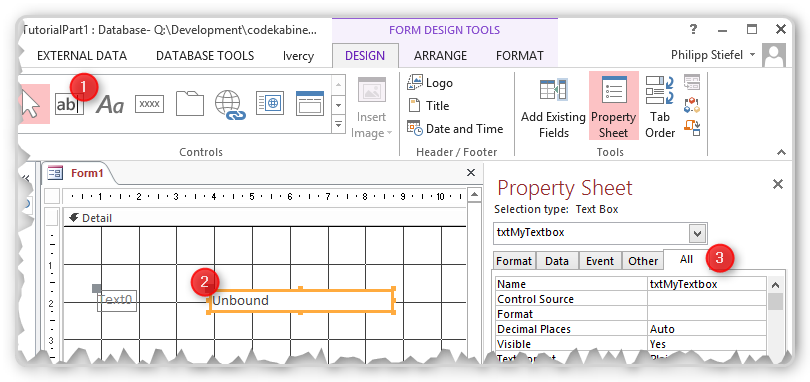The width and height of the screenshot is (810, 382).
Task: Open the Data properties tab
Action: click(557, 261)
